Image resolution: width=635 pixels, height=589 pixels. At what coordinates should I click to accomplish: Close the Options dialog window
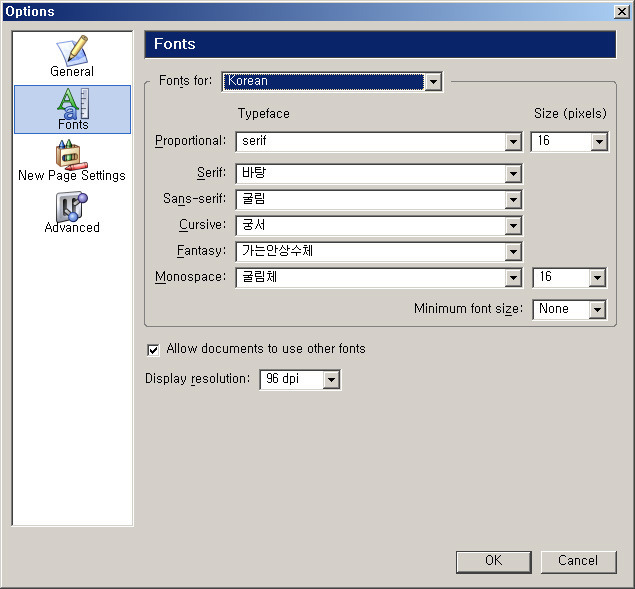point(622,11)
